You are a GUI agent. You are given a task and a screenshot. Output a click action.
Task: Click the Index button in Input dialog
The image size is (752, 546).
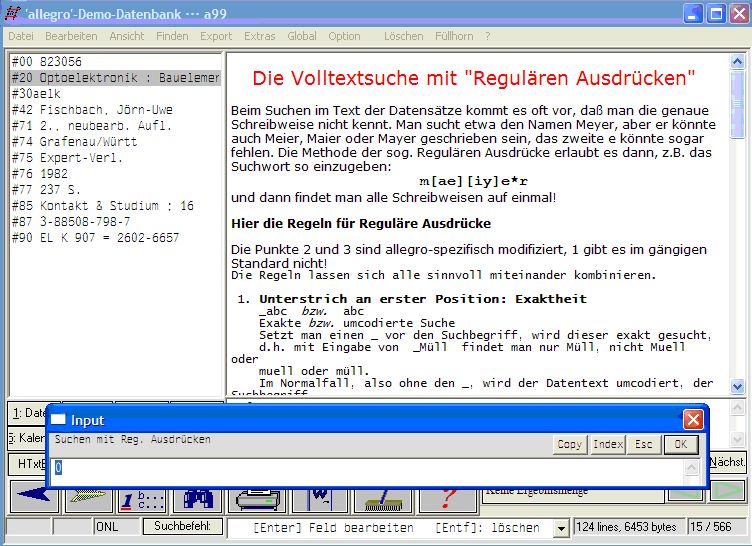point(608,444)
